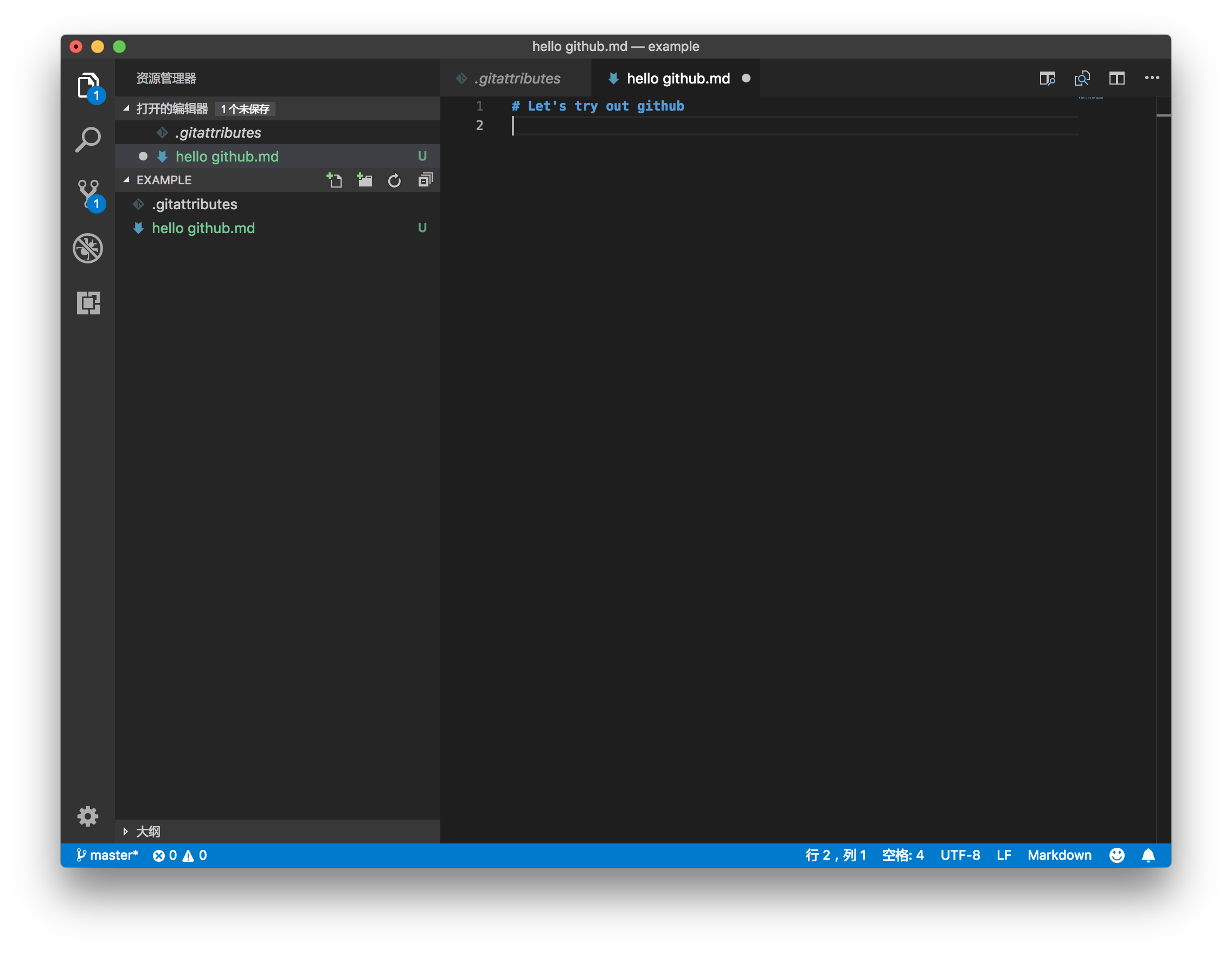
Task: Open markdown preview to the side
Action: click(x=1047, y=79)
